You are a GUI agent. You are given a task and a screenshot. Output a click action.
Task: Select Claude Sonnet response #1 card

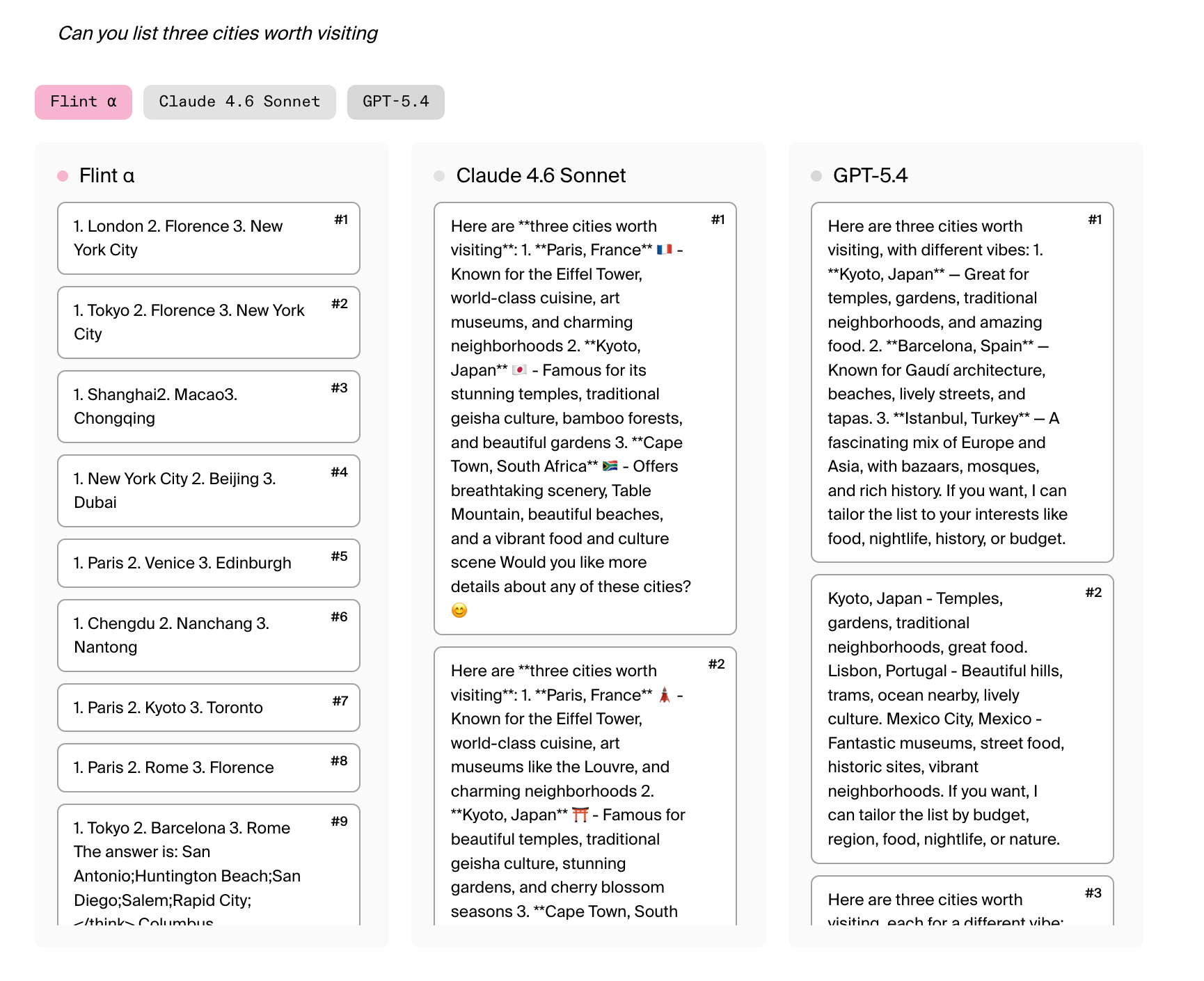tap(585, 419)
